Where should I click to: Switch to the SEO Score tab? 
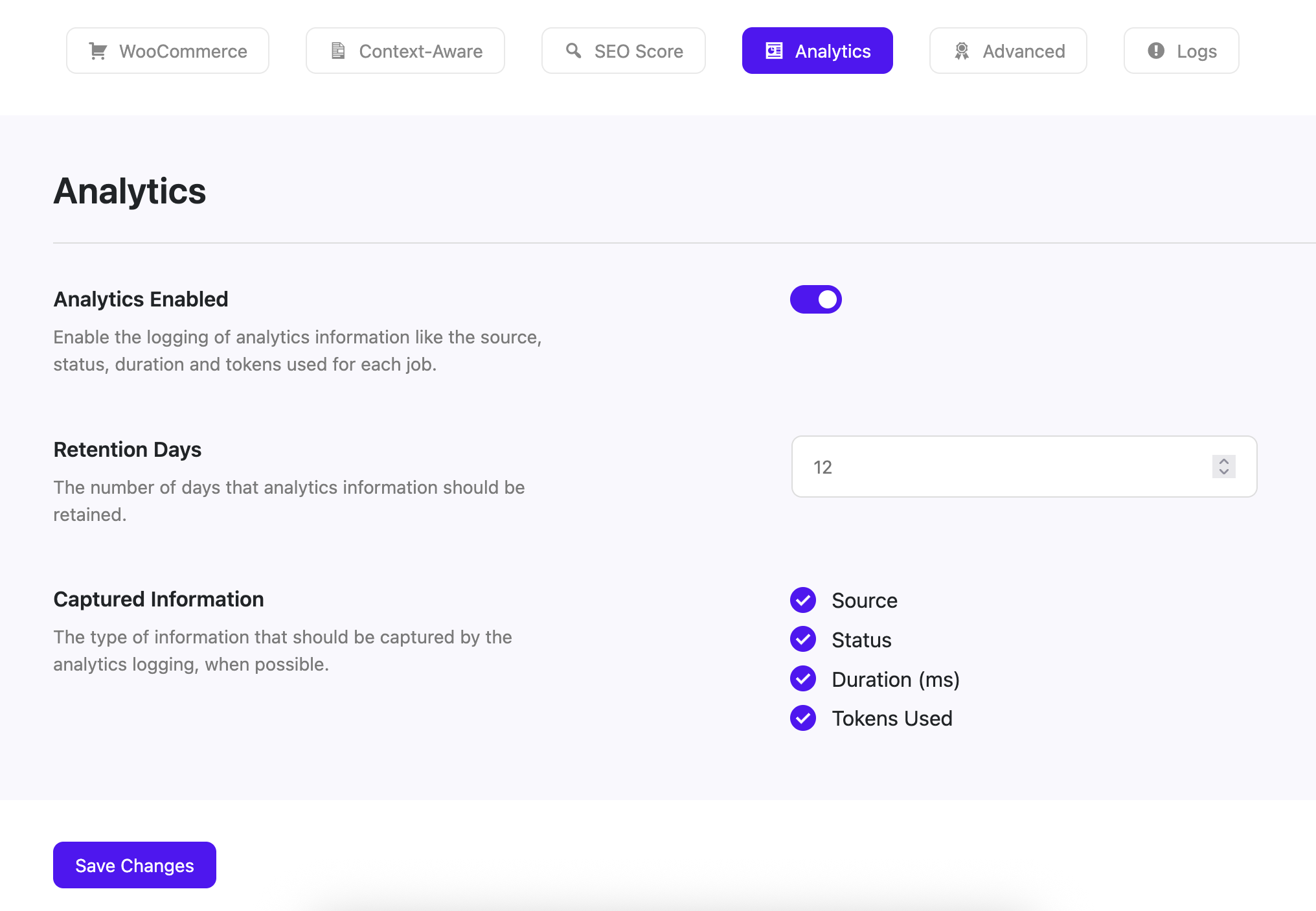click(x=638, y=51)
